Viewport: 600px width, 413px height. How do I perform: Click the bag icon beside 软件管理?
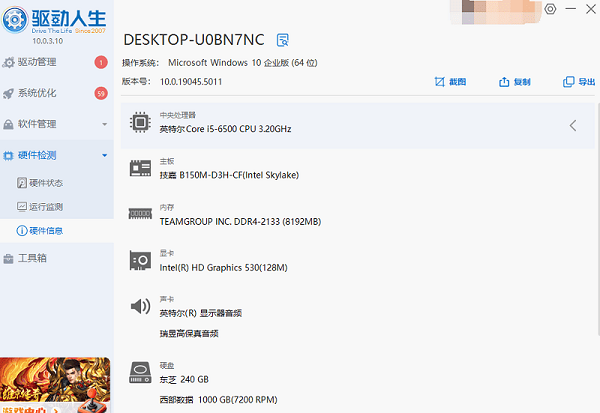click(x=8, y=124)
